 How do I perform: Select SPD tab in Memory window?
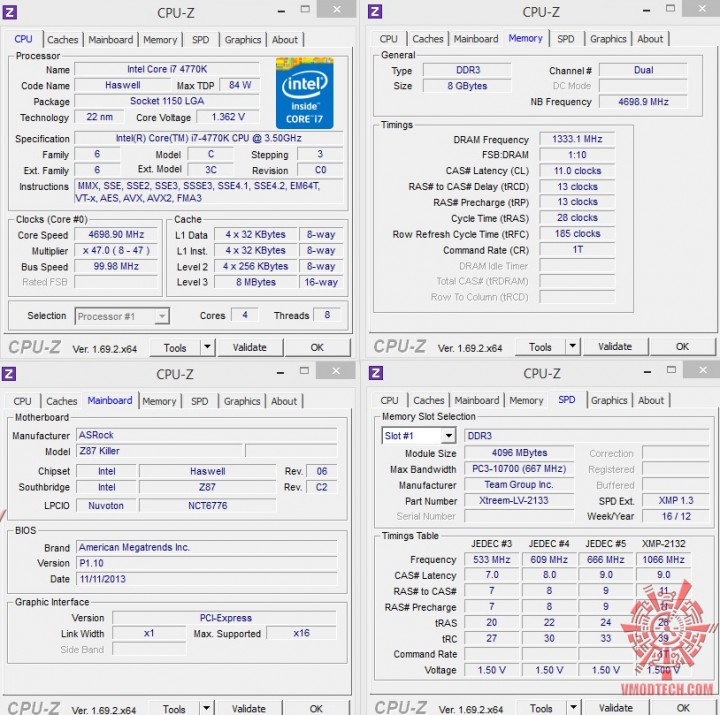[566, 39]
